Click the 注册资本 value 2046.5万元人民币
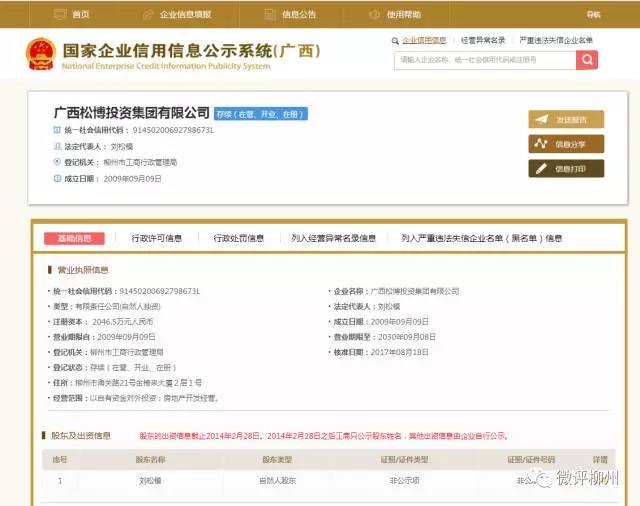The height and width of the screenshot is (506, 640). pyautogui.click(x=123, y=322)
